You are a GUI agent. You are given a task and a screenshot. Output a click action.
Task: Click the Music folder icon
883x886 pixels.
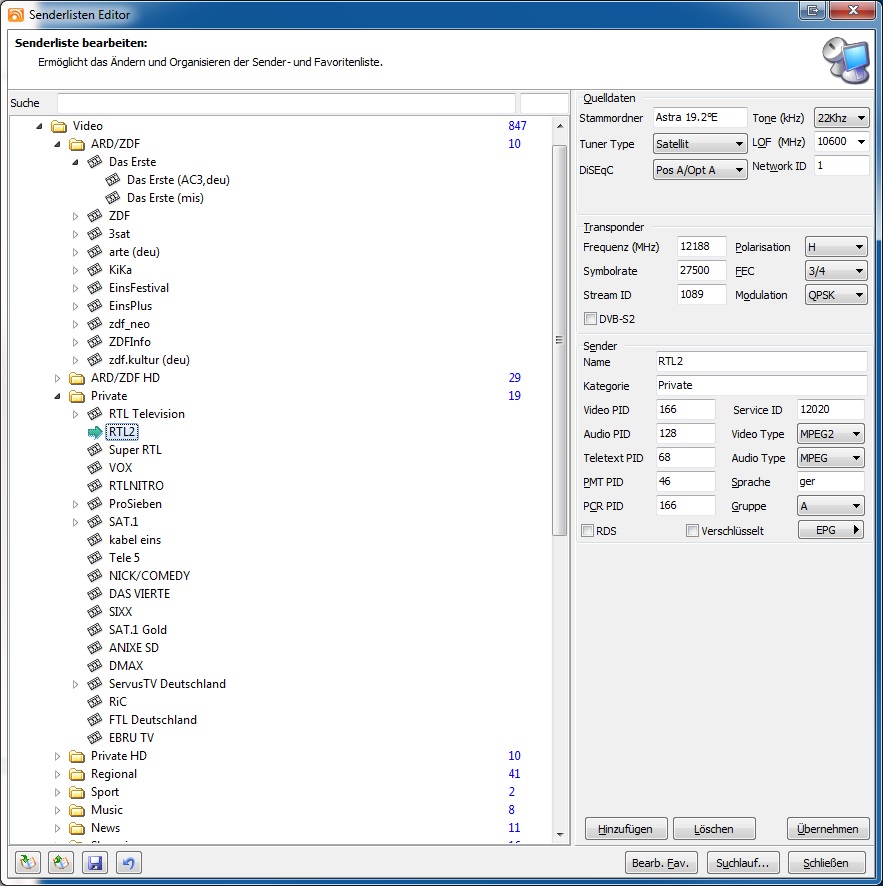pos(77,810)
